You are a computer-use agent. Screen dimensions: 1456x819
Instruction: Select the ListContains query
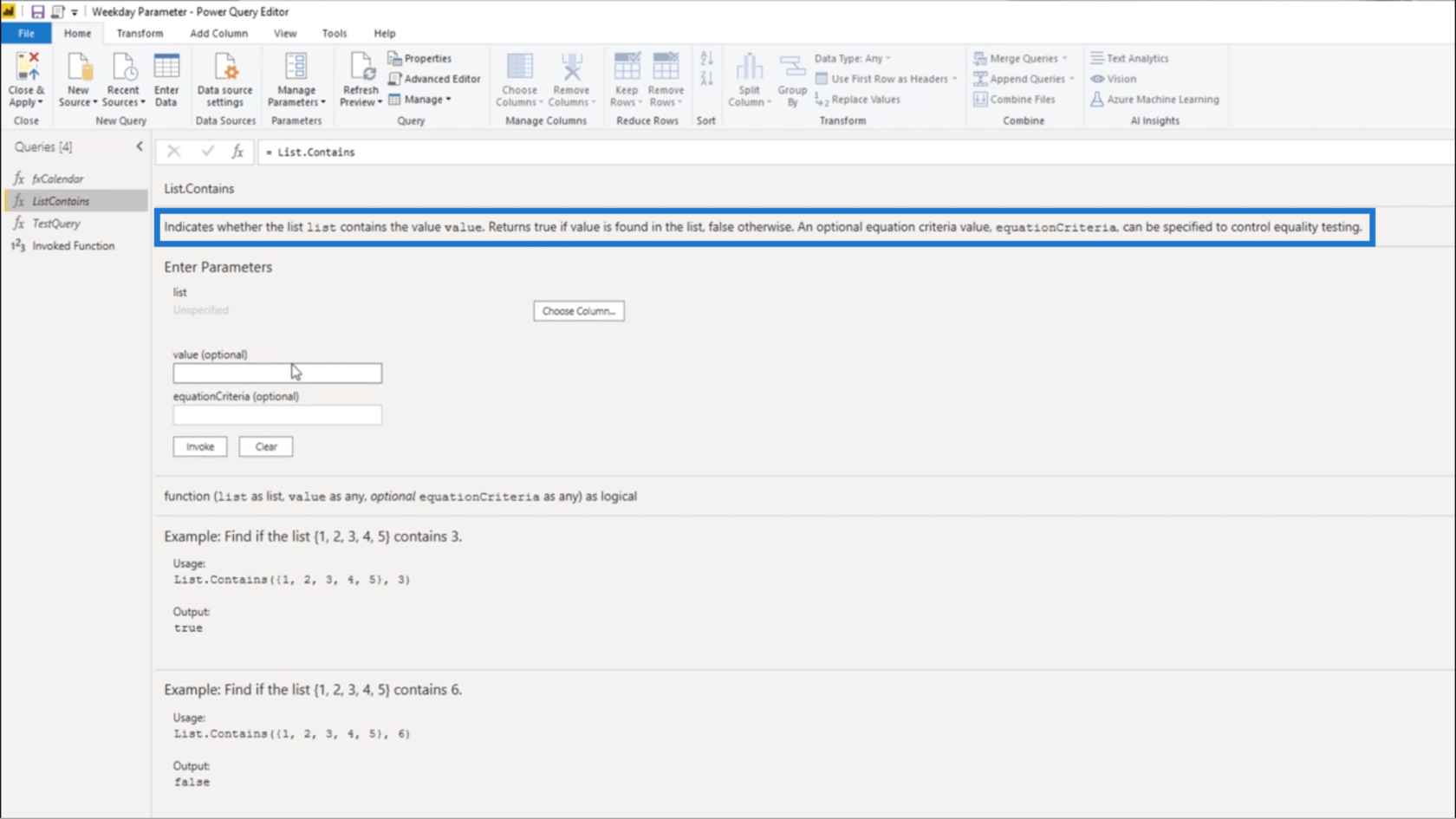[76, 201]
